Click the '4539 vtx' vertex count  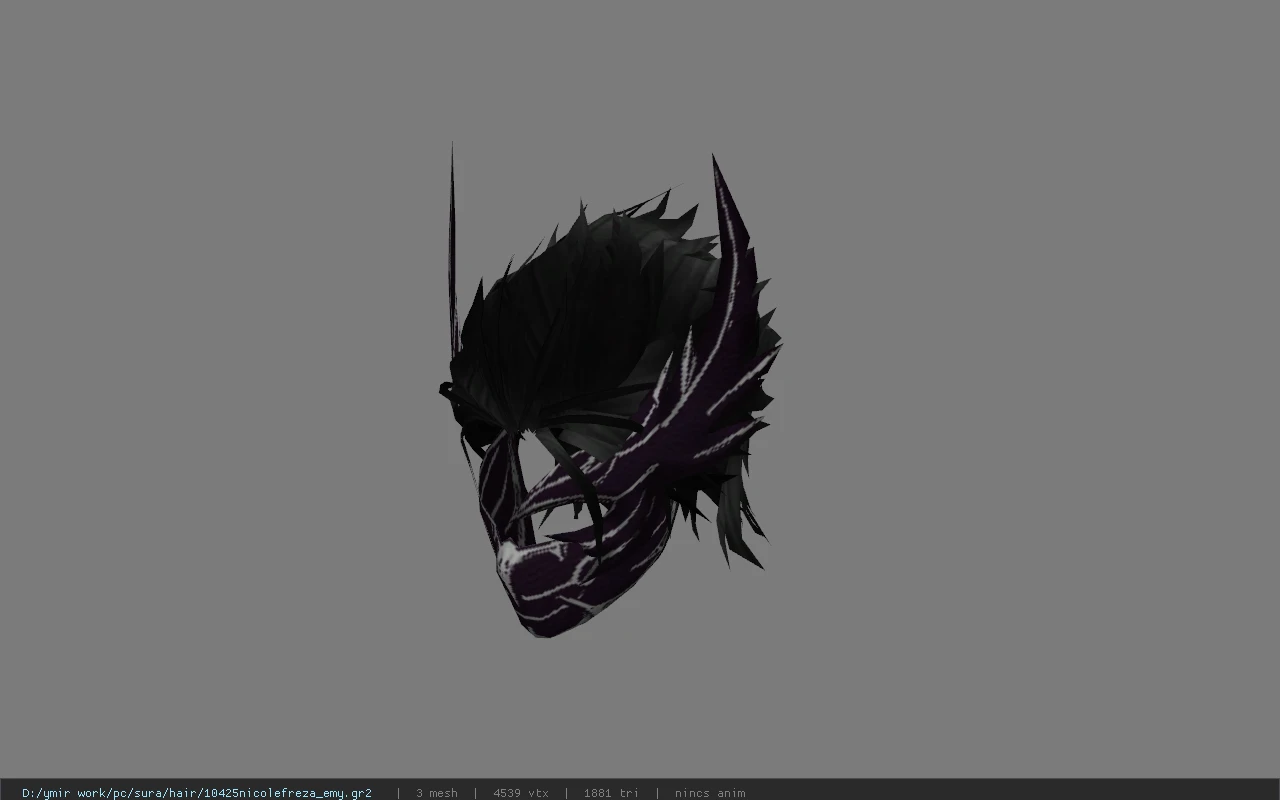tap(521, 793)
